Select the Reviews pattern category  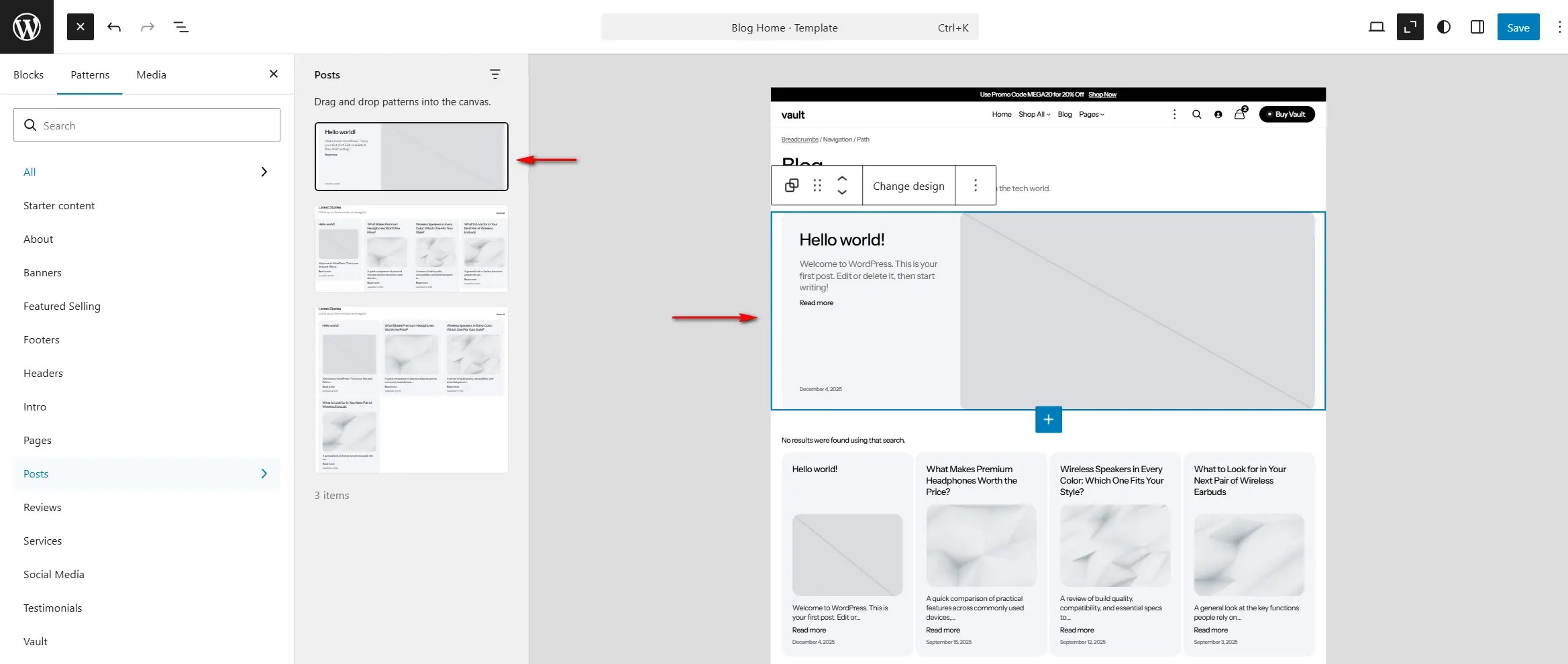pos(146,507)
